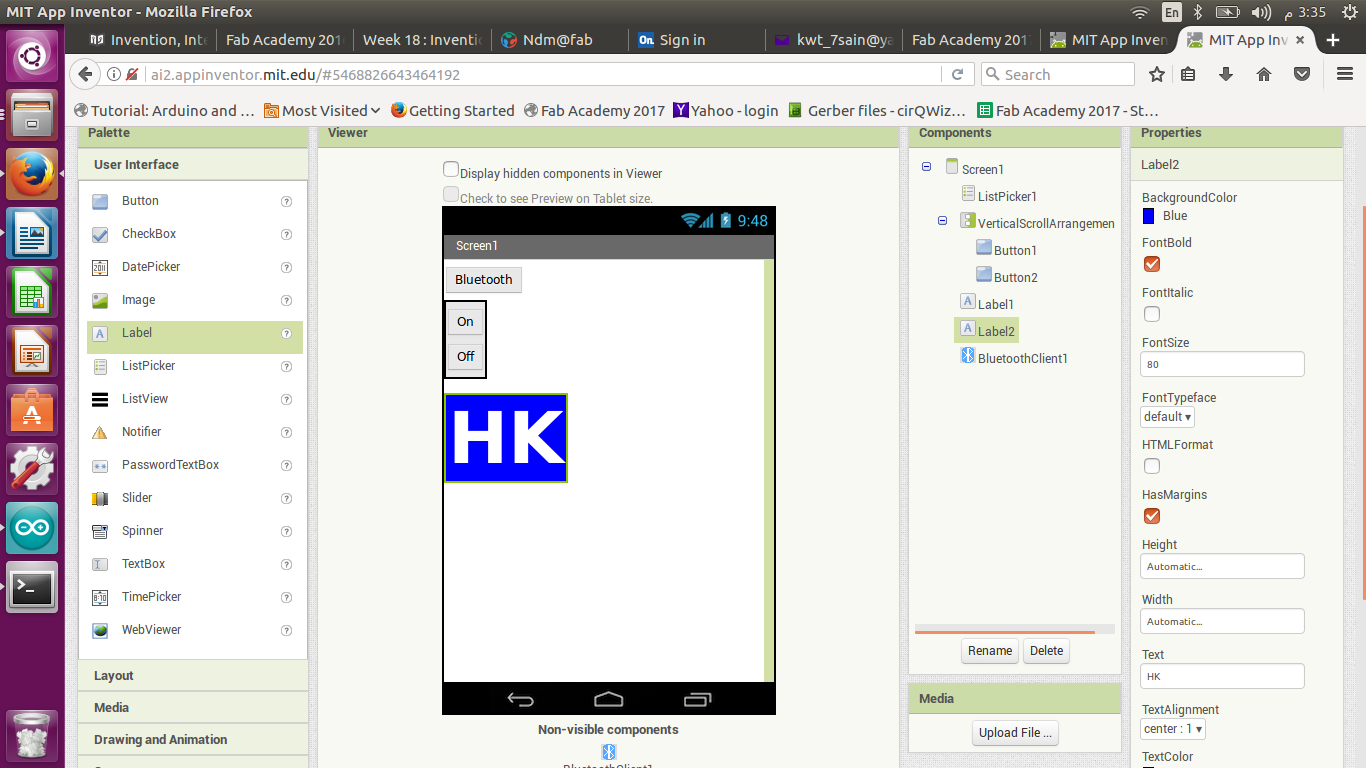Select the TimePicker component icon in Palette
The height and width of the screenshot is (768, 1366).
tap(100, 597)
